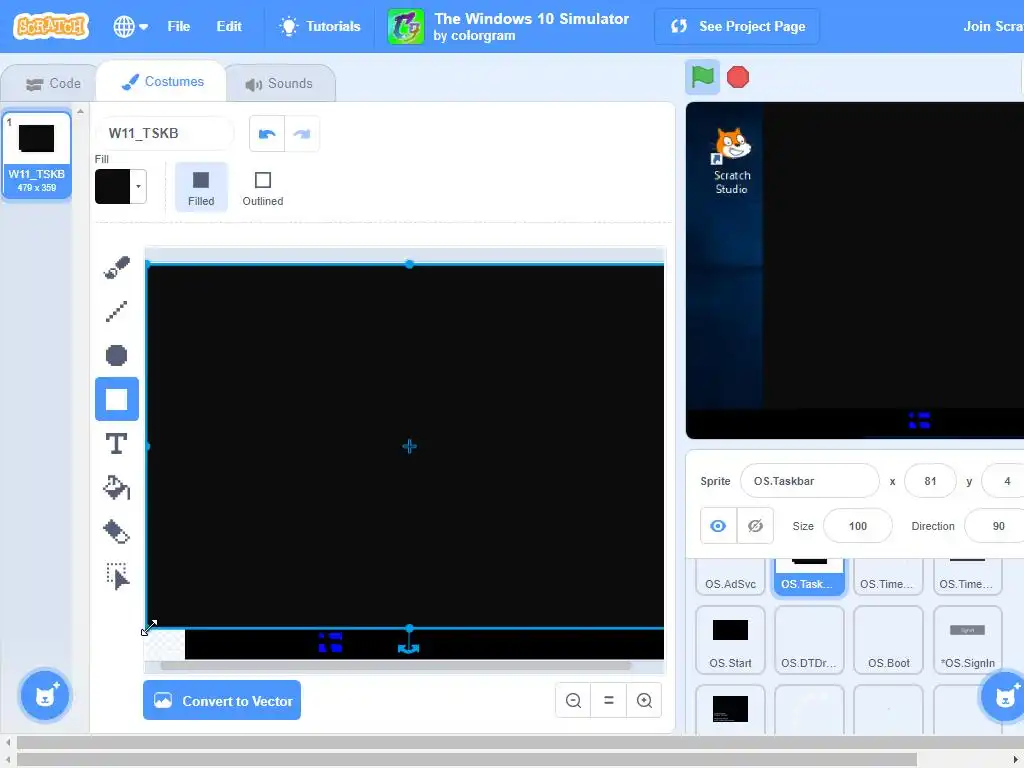This screenshot has height=768, width=1024.
Task: Switch shape mode to Outlined
Action: tap(263, 187)
